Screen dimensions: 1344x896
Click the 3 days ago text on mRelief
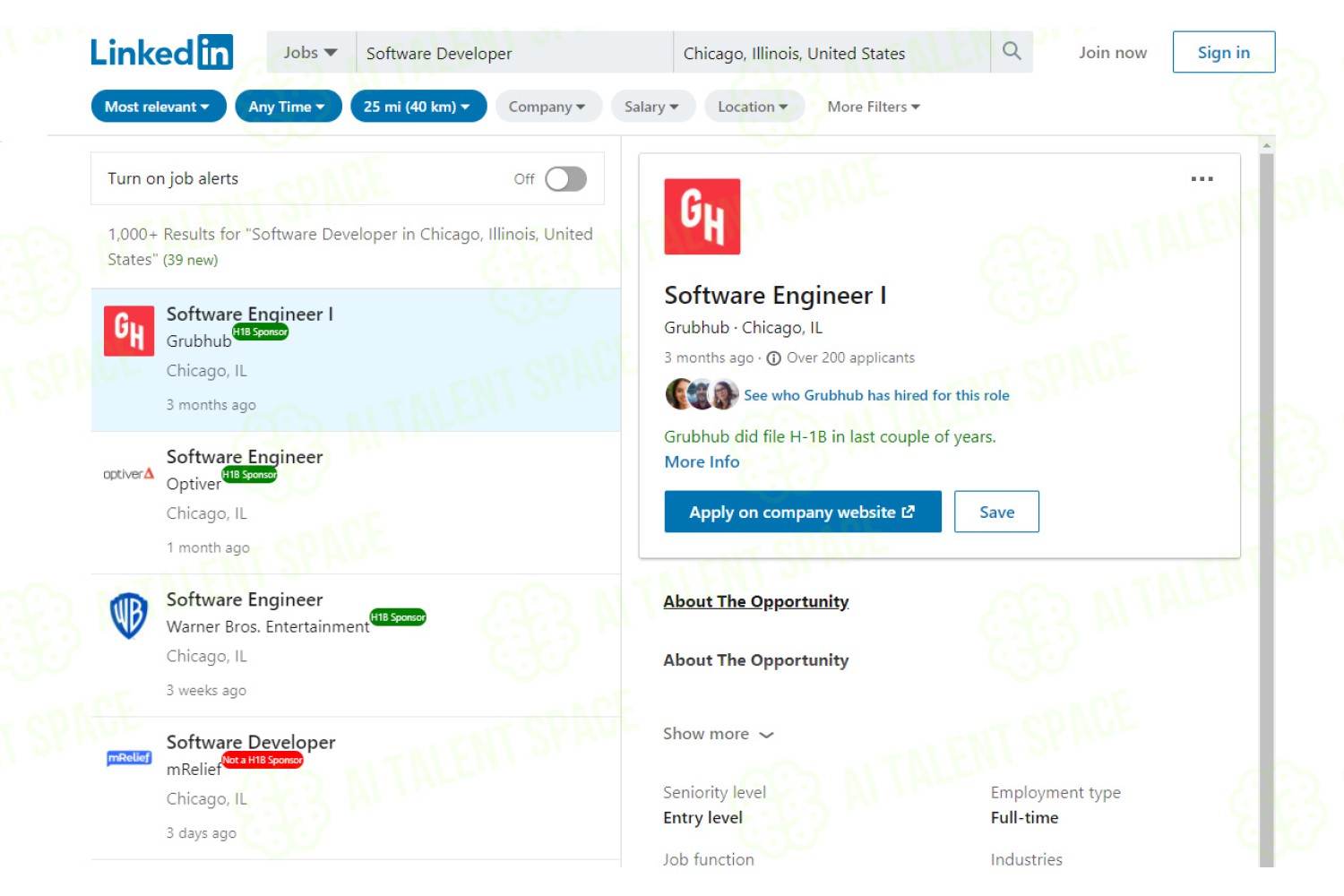[202, 833]
